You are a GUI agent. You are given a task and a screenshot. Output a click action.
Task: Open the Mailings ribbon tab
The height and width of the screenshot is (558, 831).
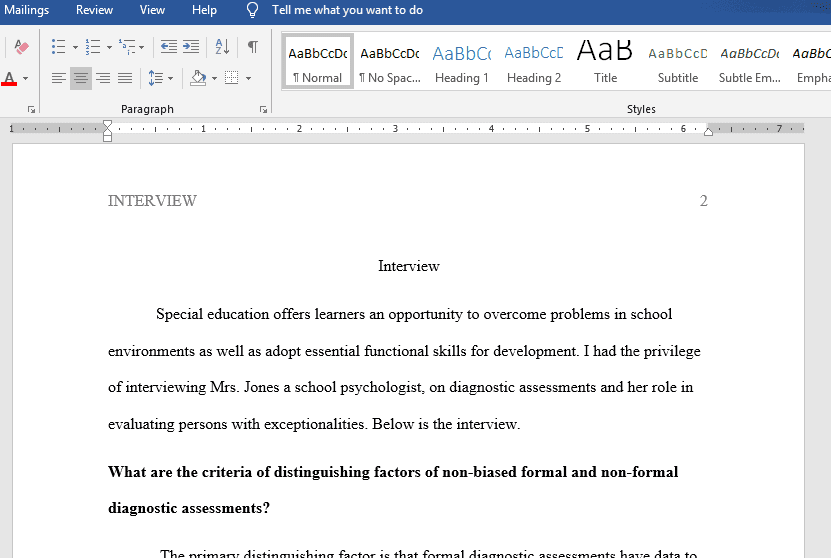[27, 10]
